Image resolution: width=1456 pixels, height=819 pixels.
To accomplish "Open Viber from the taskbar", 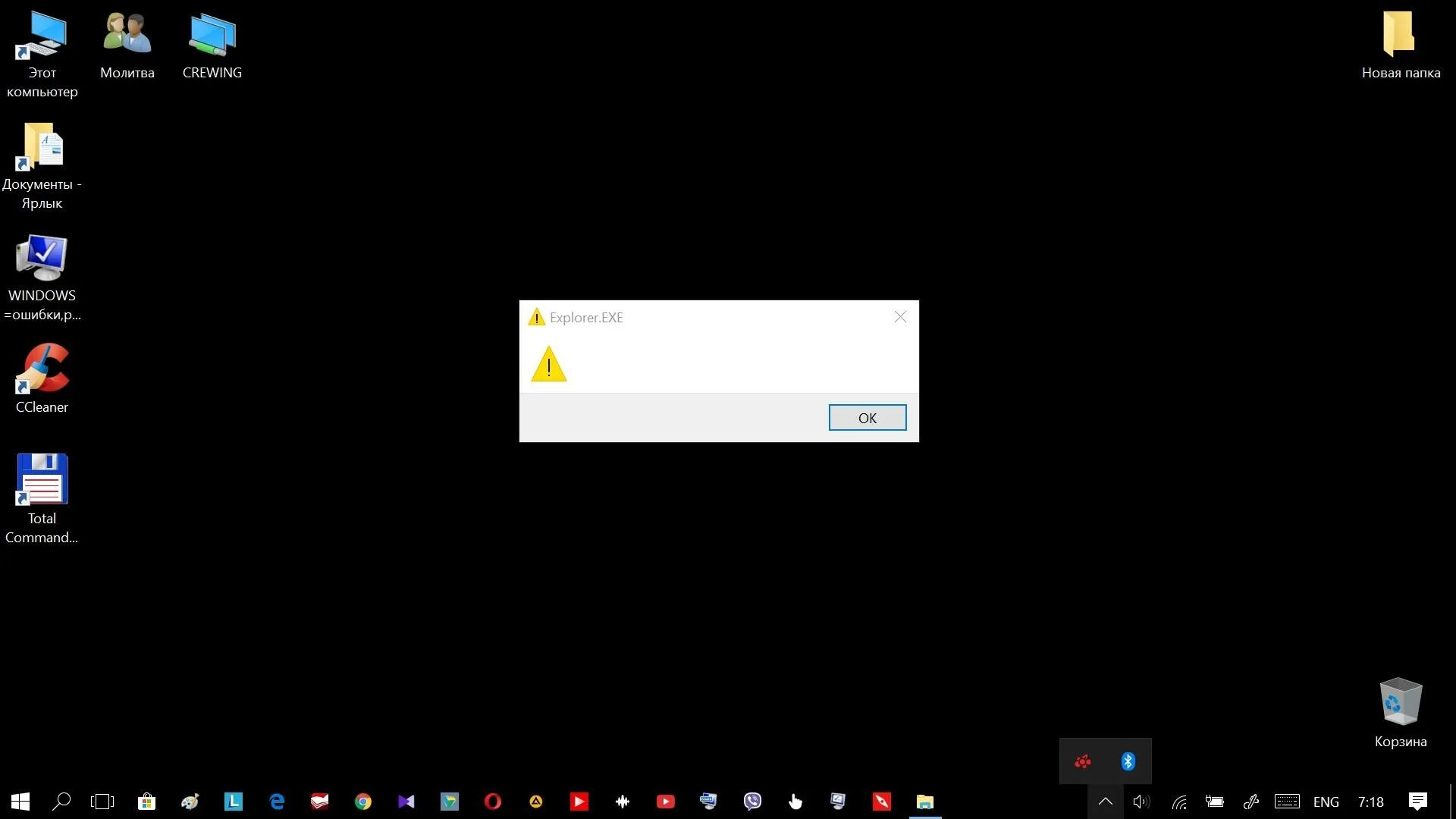I will point(752,802).
